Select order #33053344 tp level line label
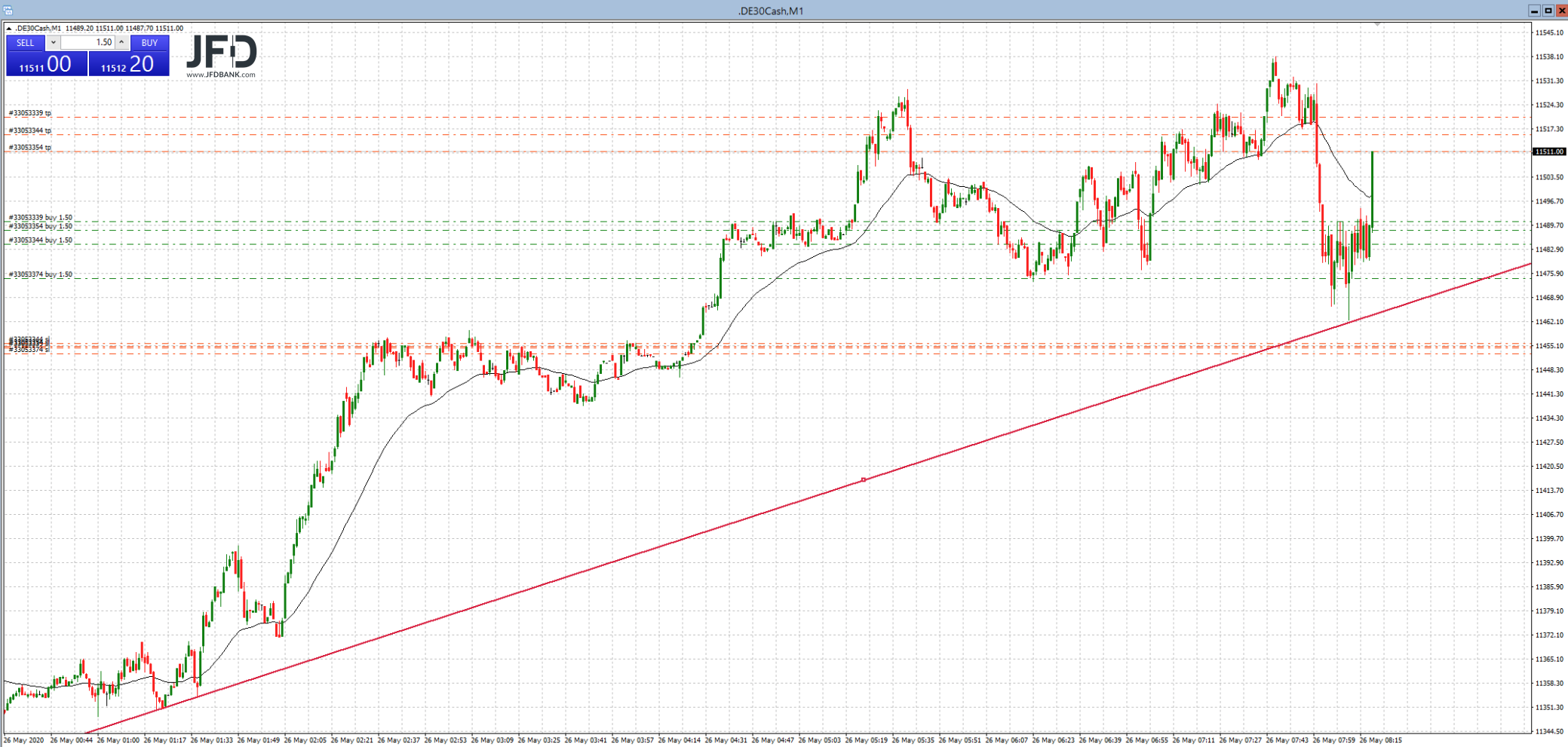Viewport: 1568px width, 747px height. coord(30,130)
